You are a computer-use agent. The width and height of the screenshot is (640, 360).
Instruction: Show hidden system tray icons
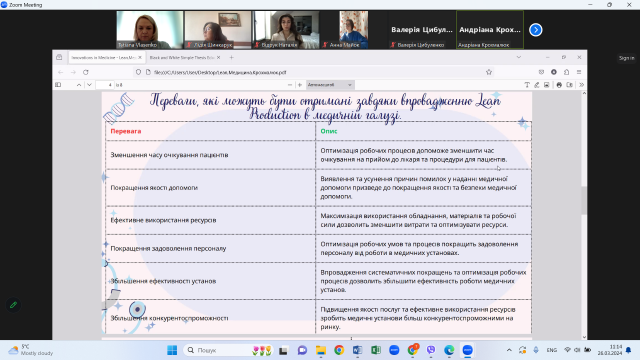[509, 350]
